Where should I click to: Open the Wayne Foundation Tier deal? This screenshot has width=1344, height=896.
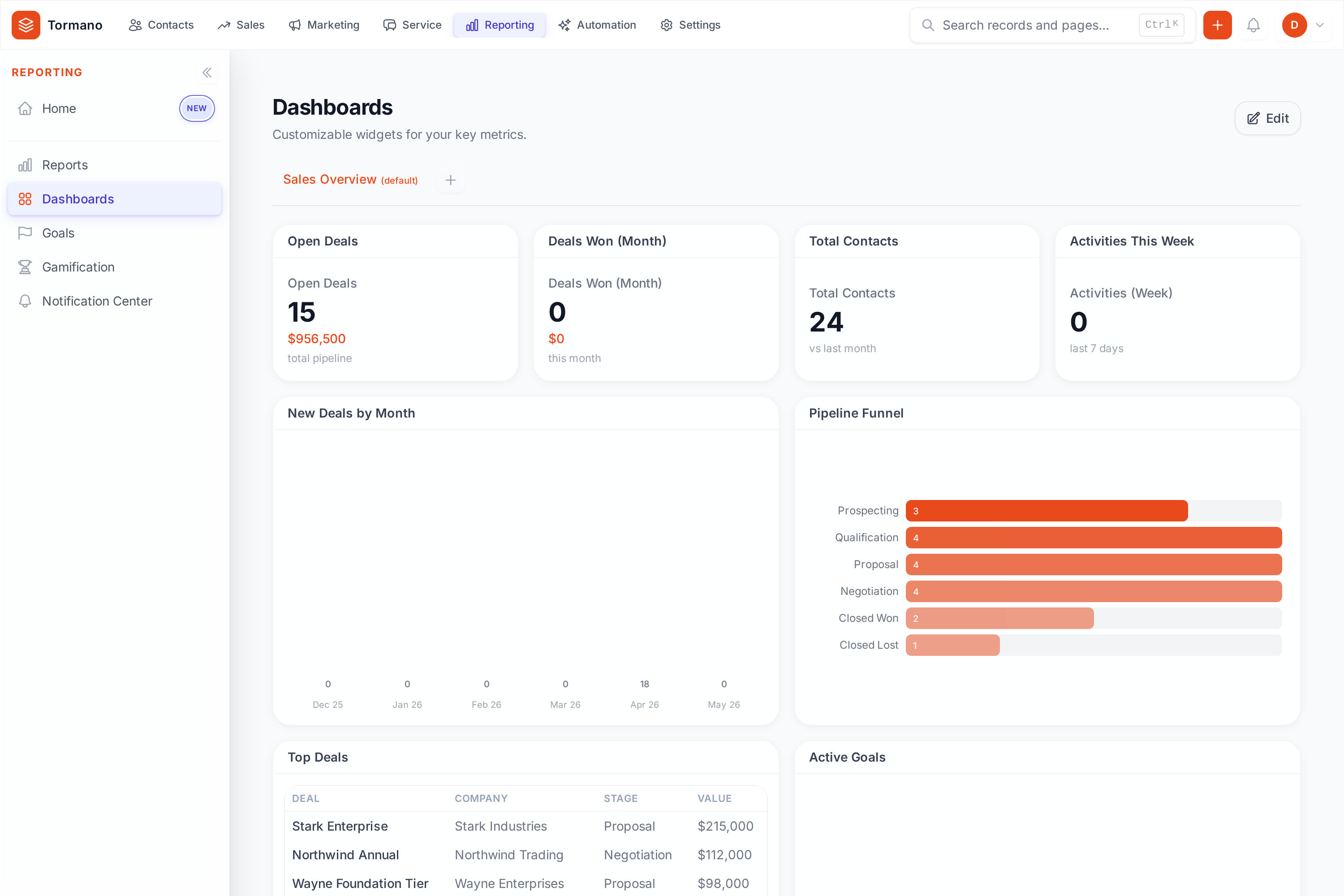360,883
